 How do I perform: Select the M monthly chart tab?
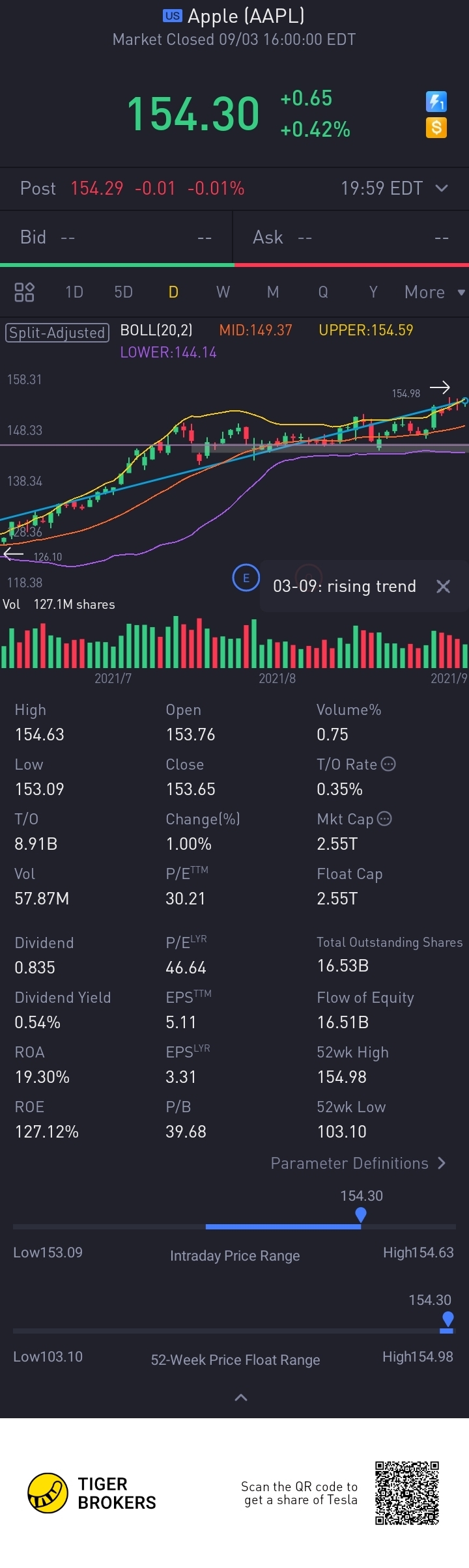coord(273,292)
